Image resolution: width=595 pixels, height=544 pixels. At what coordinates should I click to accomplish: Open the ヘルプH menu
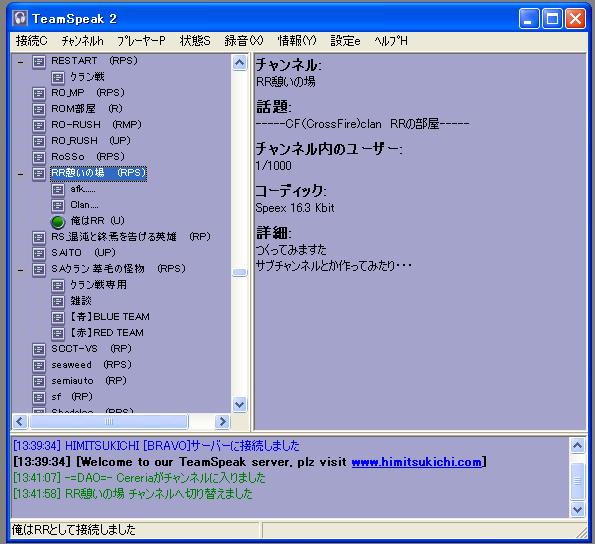[x=391, y=41]
